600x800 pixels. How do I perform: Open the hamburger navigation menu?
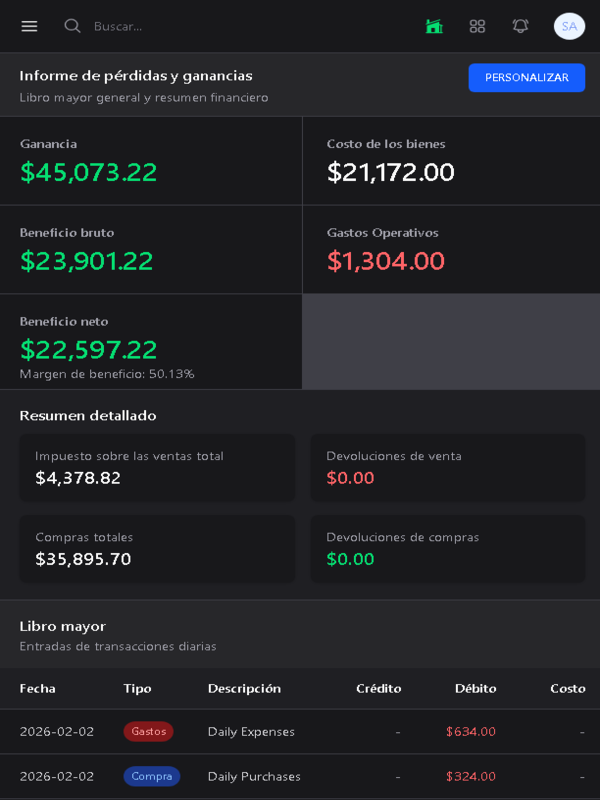coord(29,26)
